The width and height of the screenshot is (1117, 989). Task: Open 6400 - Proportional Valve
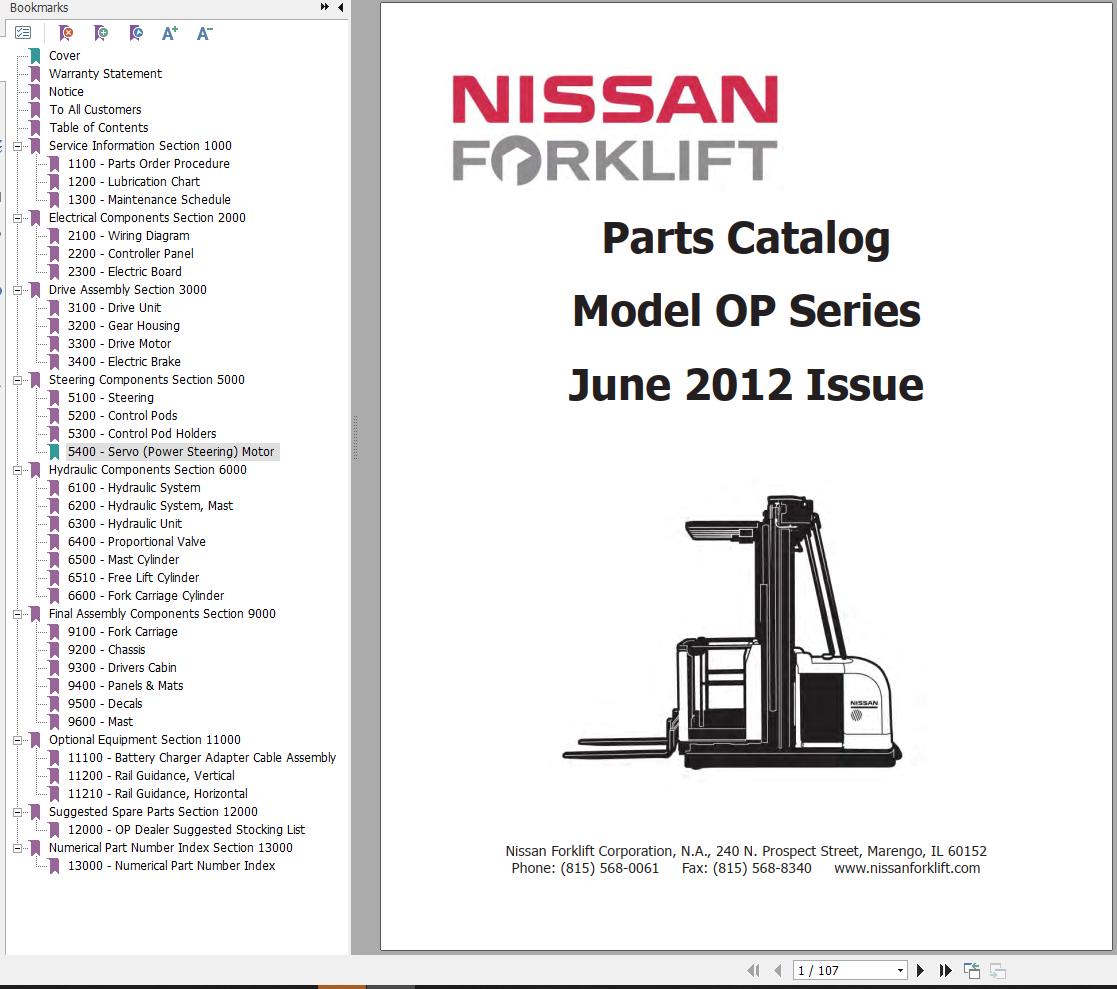click(x=137, y=542)
